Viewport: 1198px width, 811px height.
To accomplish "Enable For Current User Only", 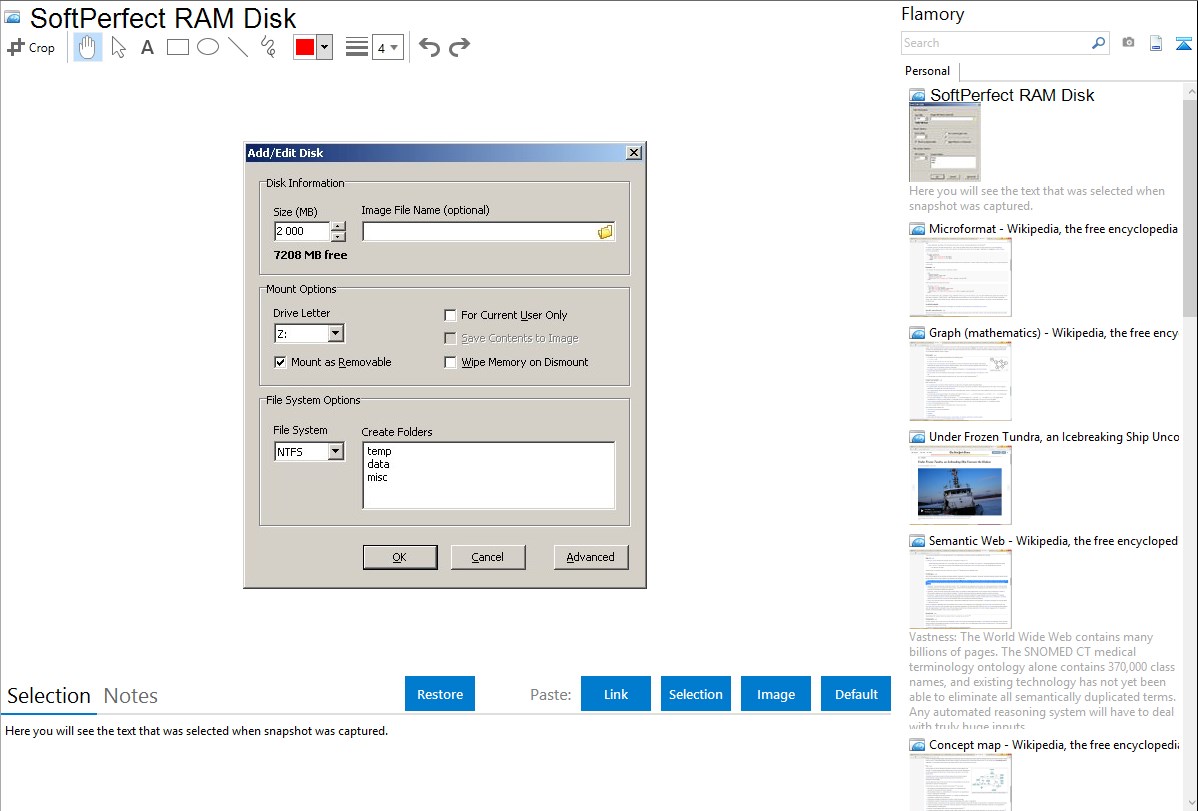I will tap(450, 315).
